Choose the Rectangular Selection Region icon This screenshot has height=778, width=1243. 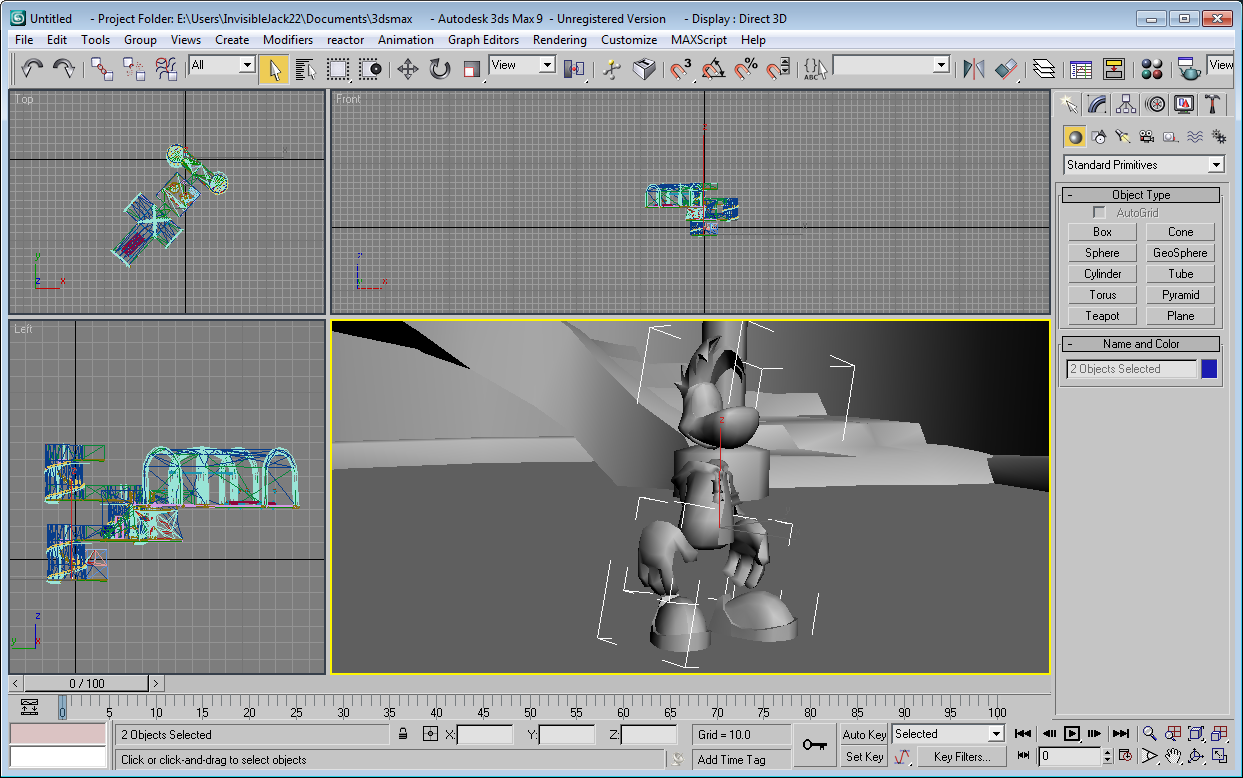338,68
